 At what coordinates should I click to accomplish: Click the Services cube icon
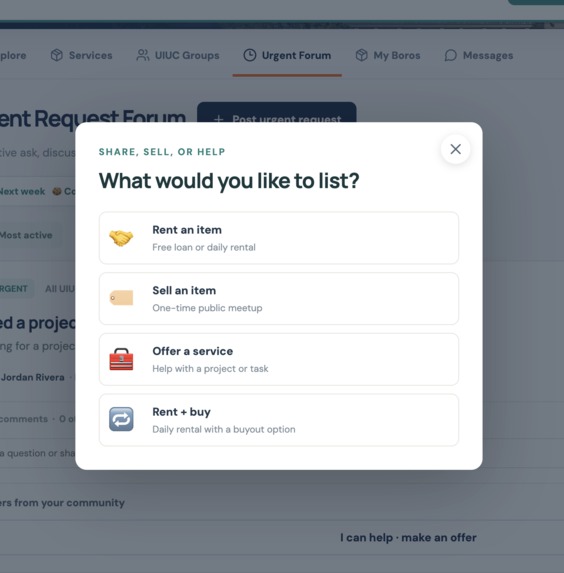(x=57, y=55)
